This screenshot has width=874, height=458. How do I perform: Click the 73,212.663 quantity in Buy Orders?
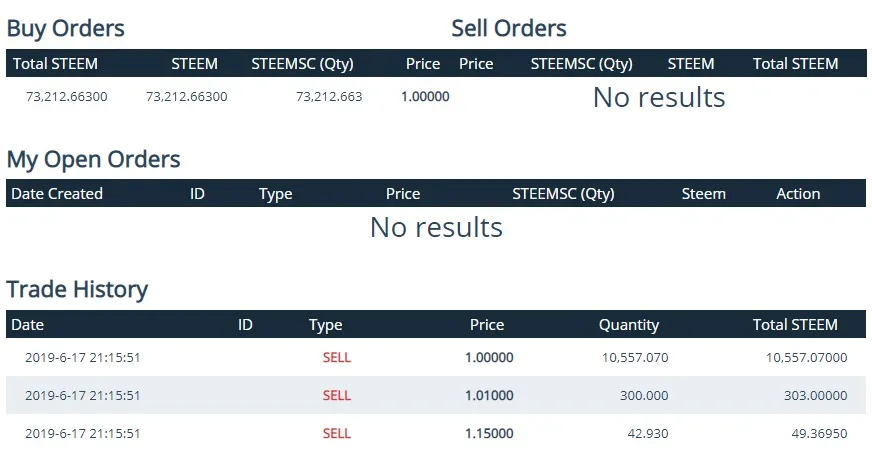[x=329, y=96]
